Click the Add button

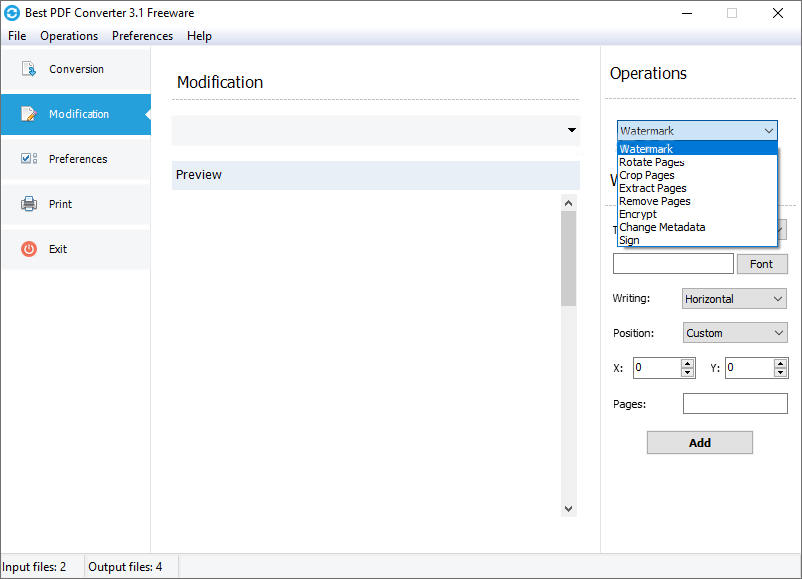pyautogui.click(x=700, y=442)
